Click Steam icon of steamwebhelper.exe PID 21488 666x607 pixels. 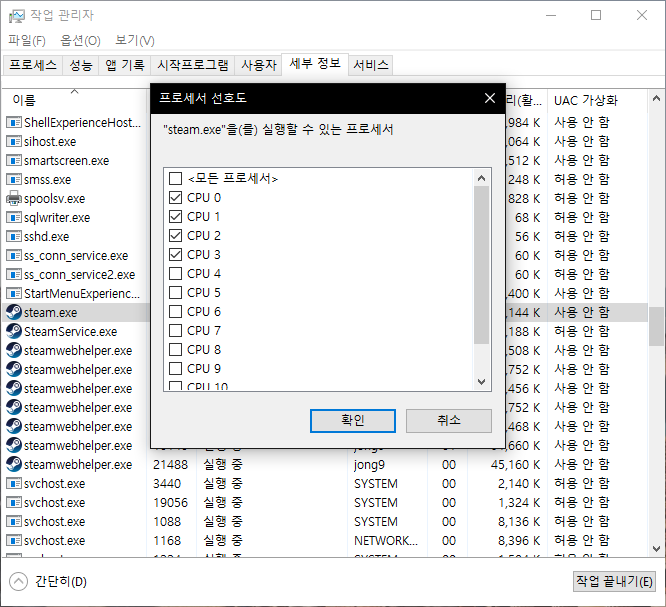(14, 464)
